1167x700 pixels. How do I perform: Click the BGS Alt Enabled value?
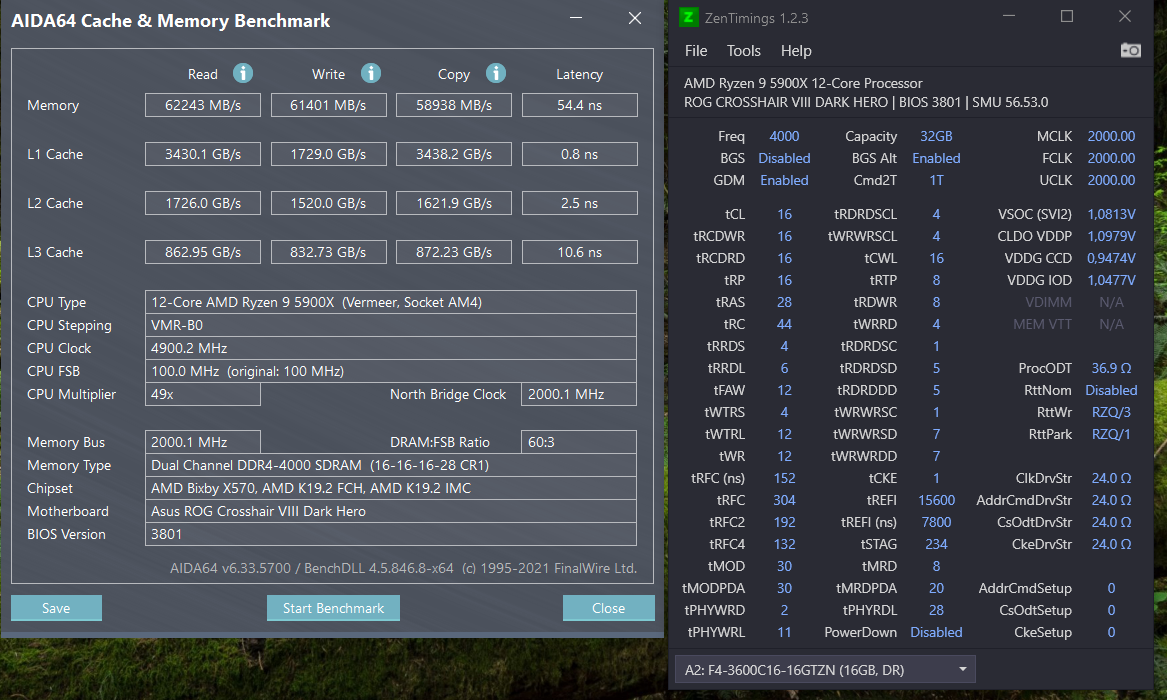coord(936,158)
